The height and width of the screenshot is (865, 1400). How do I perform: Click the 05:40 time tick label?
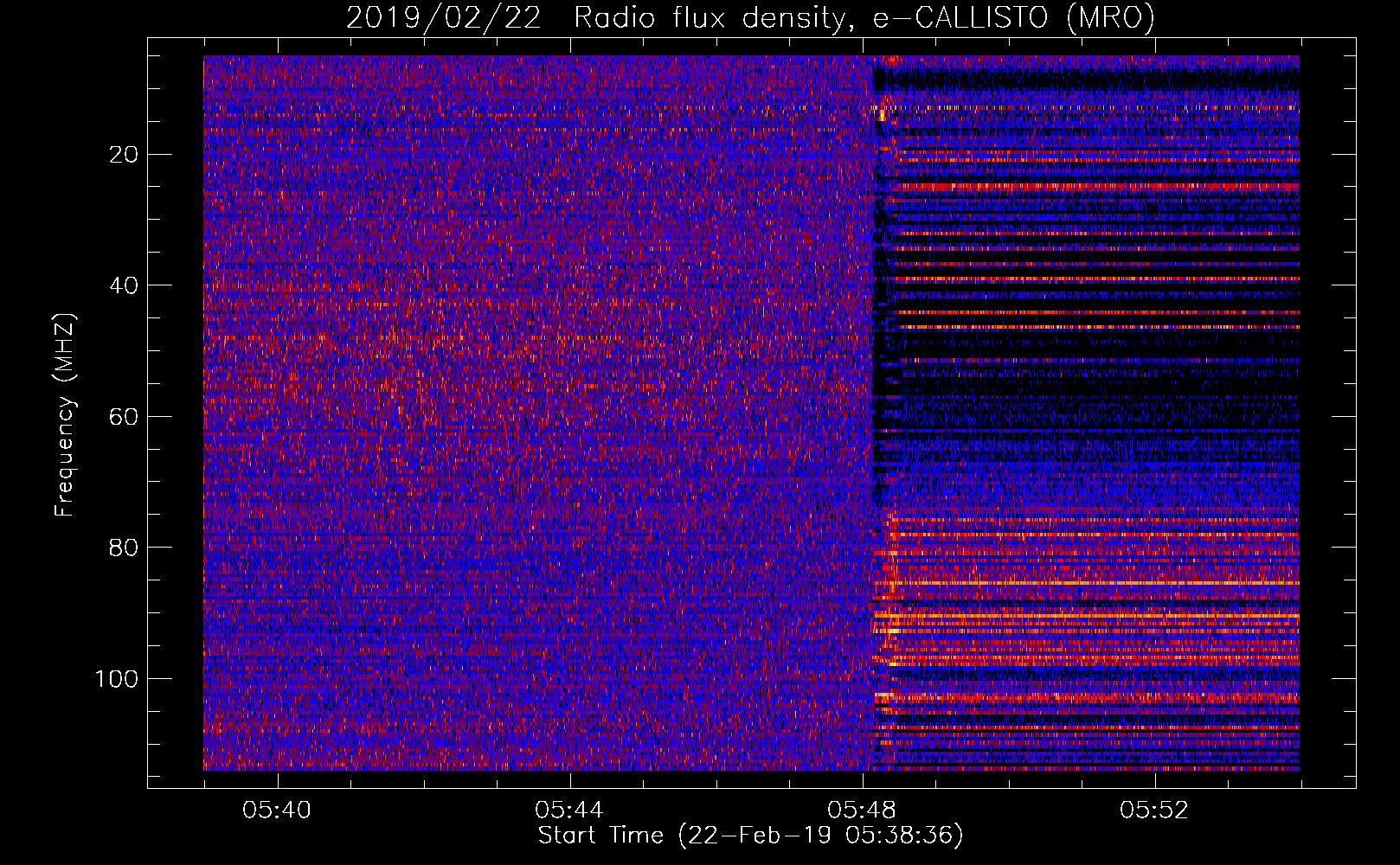277,811
